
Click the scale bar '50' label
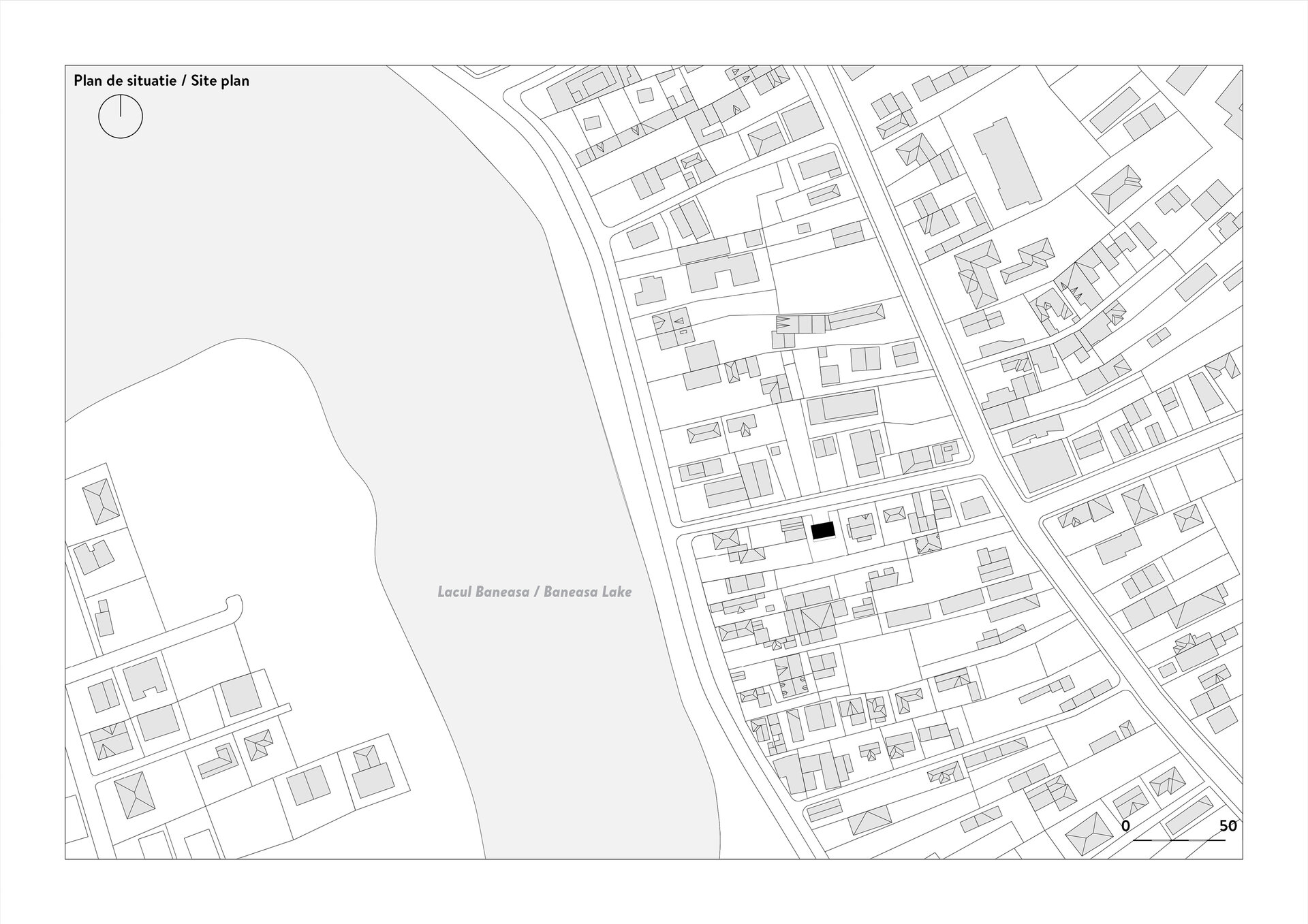[x=1228, y=826]
